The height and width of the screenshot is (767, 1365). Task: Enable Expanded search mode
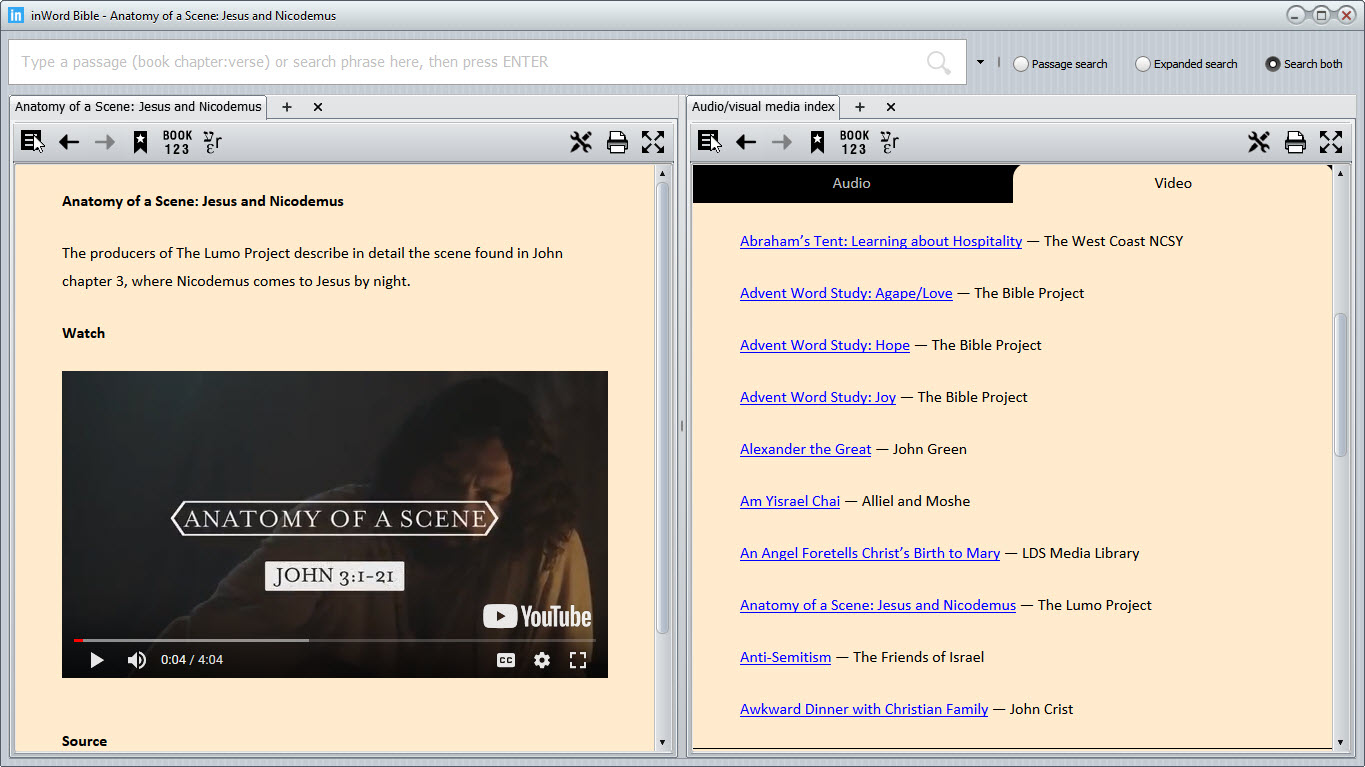coord(1142,63)
